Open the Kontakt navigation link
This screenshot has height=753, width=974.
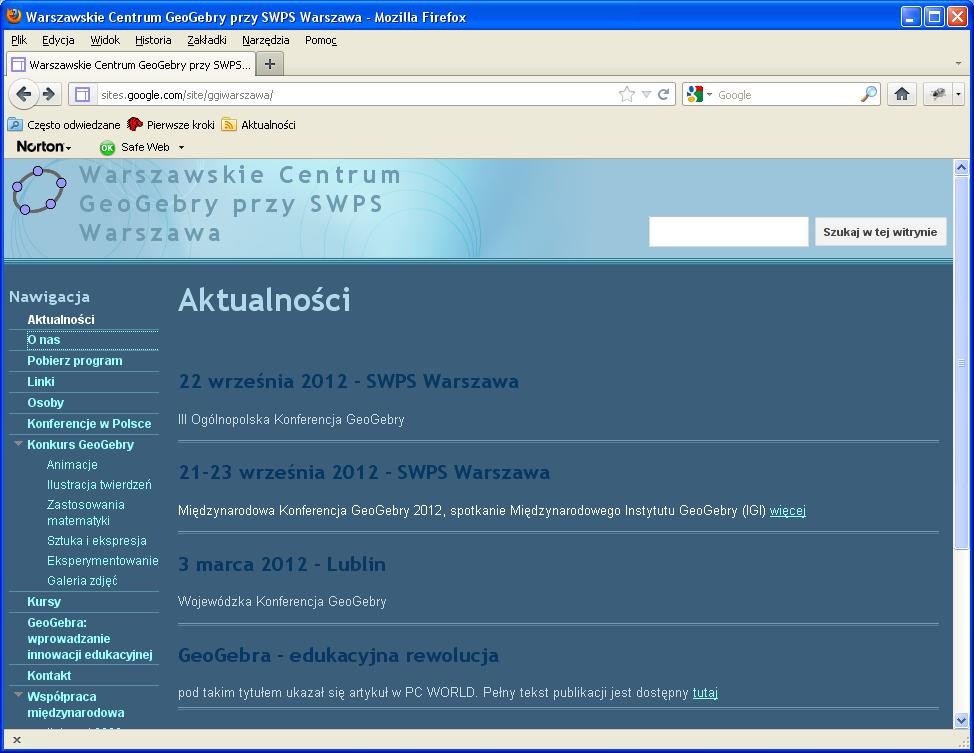[49, 675]
